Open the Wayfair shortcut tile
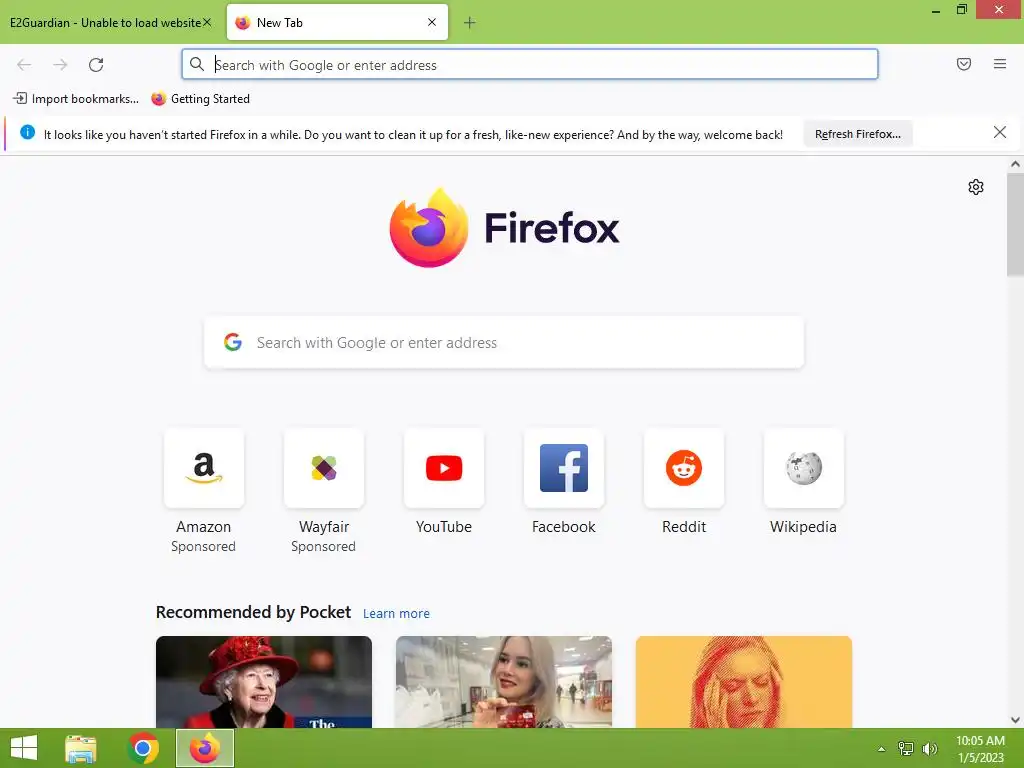This screenshot has height=768, width=1024. point(324,468)
